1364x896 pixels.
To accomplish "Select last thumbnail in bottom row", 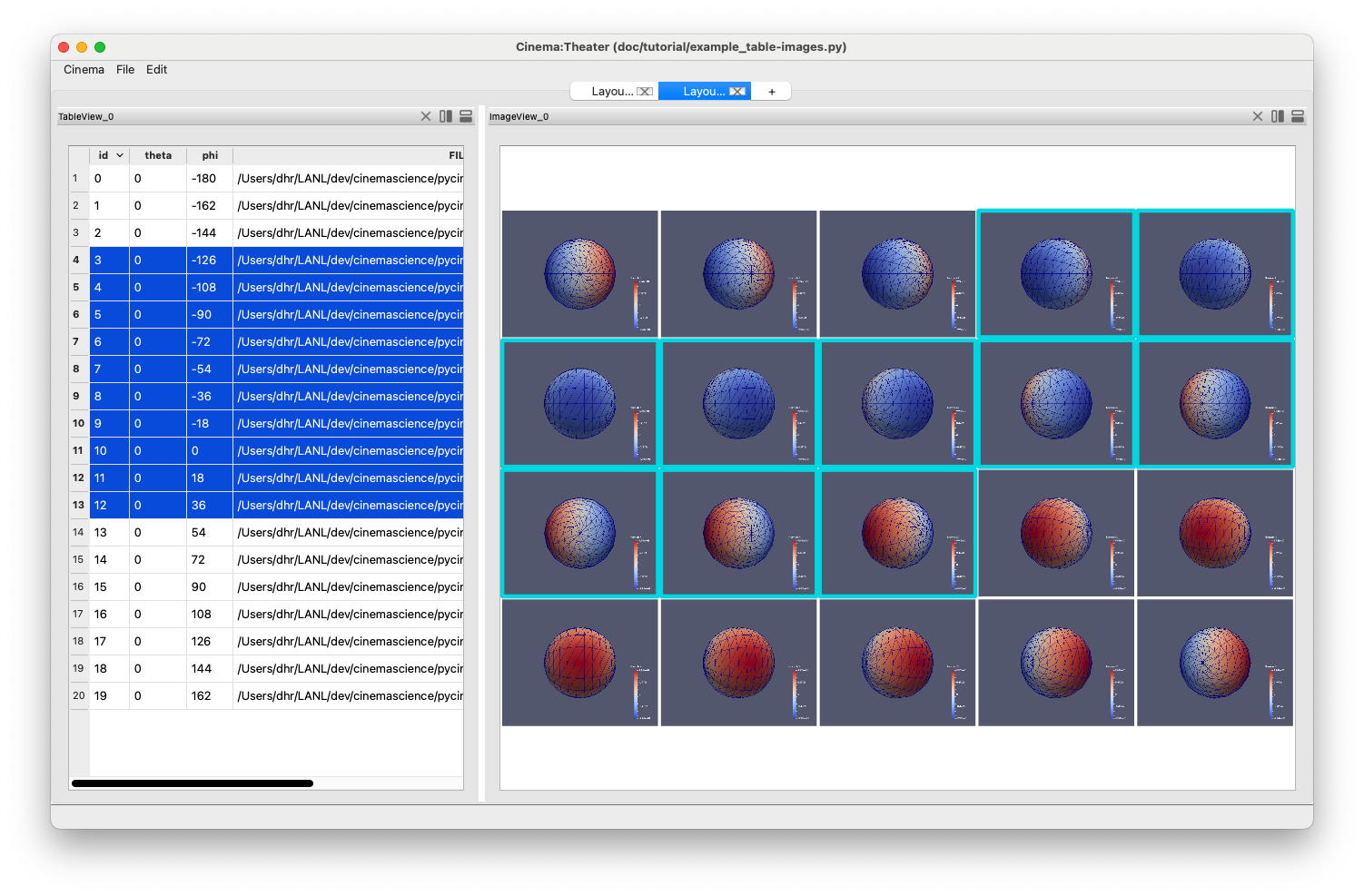I will (x=1215, y=663).
